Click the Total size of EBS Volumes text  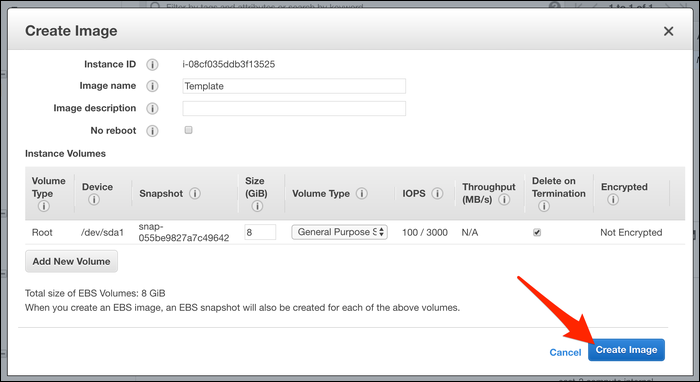[95, 293]
